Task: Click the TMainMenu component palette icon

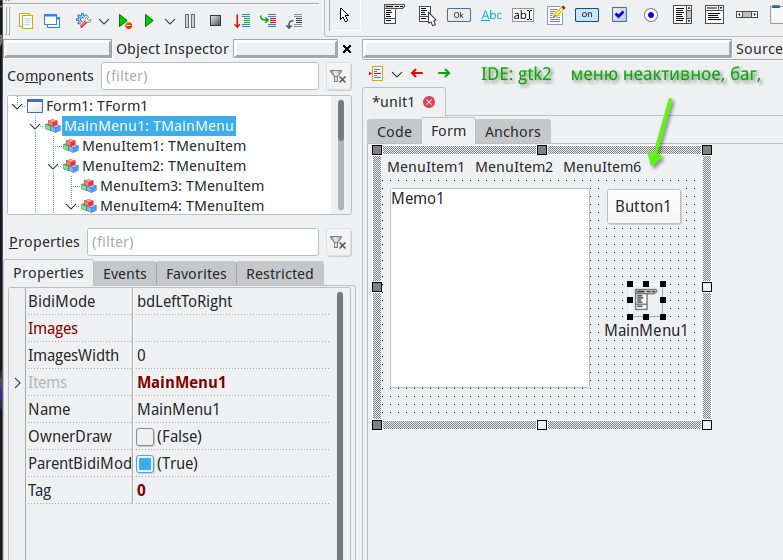Action: click(395, 14)
